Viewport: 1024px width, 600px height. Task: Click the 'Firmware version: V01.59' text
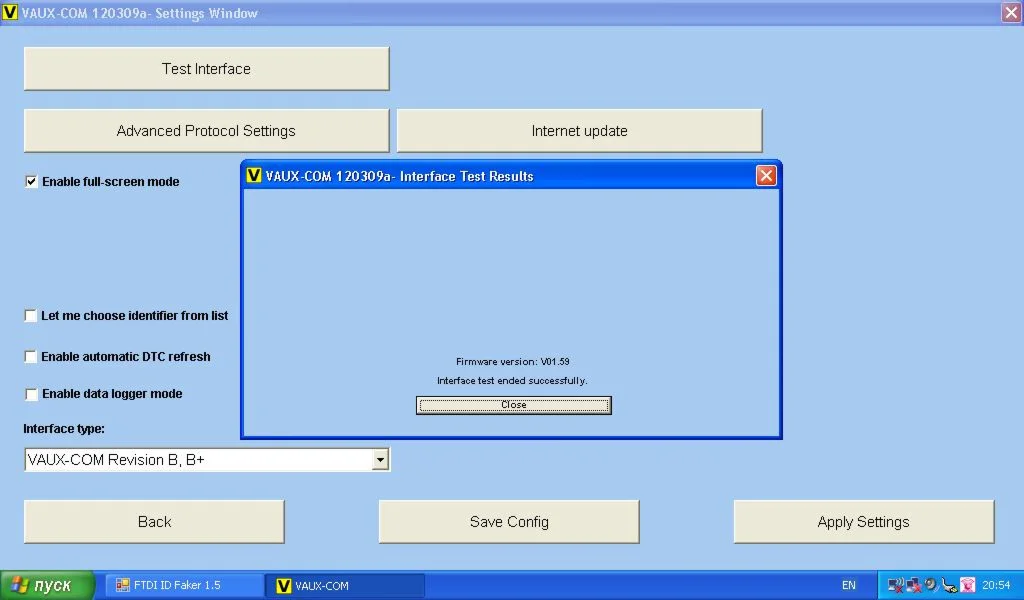click(x=513, y=361)
